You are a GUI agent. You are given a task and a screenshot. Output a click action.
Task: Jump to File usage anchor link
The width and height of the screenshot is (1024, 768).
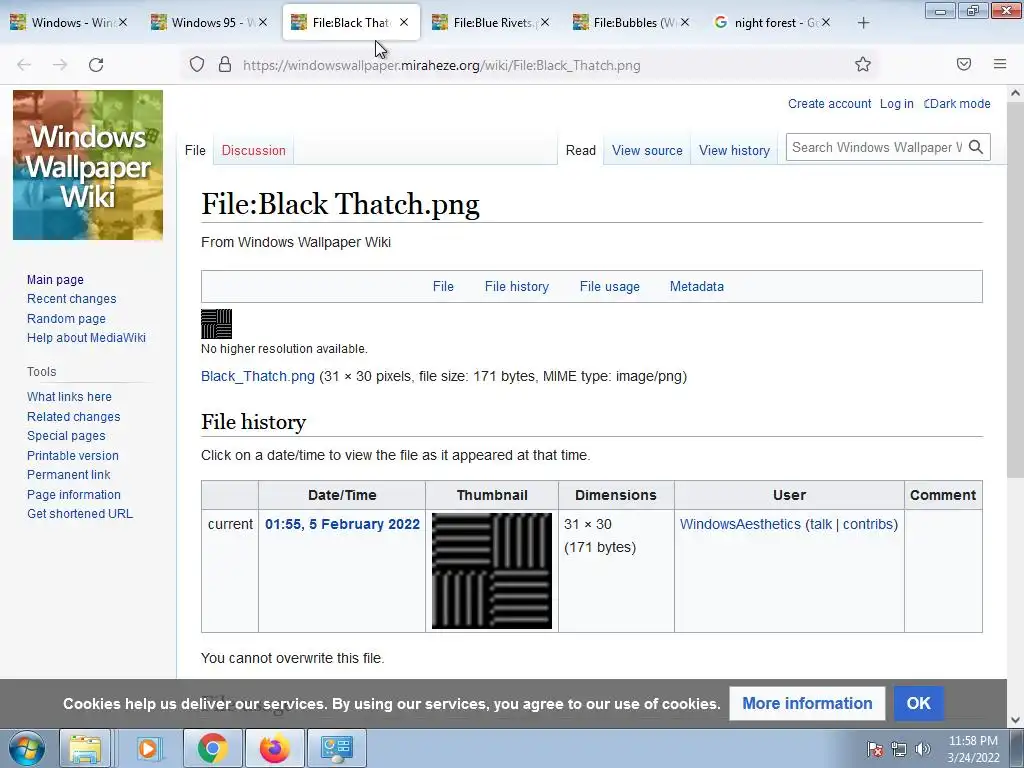609,286
